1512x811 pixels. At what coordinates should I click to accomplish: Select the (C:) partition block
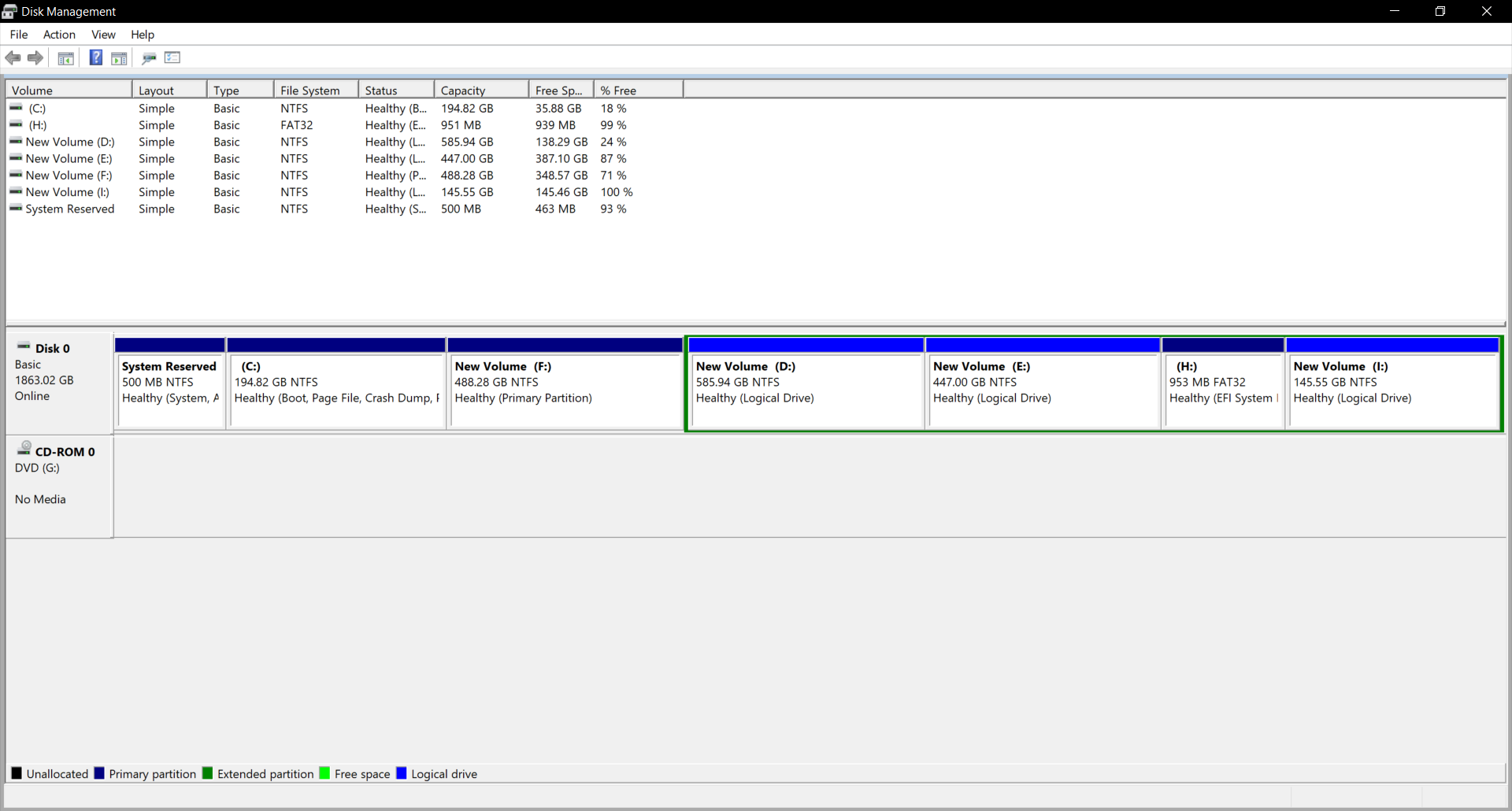[336, 383]
